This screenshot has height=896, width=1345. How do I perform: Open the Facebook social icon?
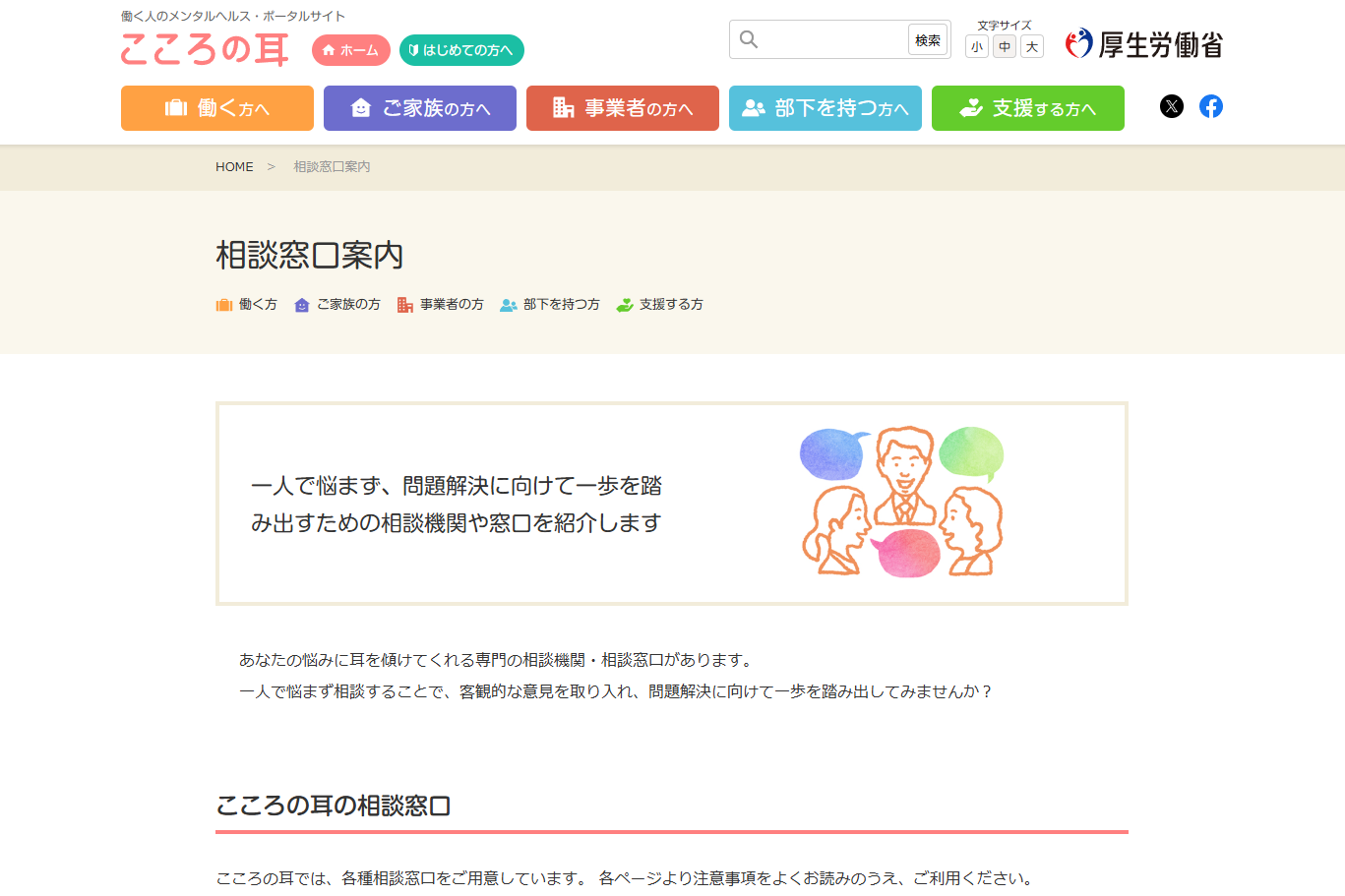tap(1211, 106)
